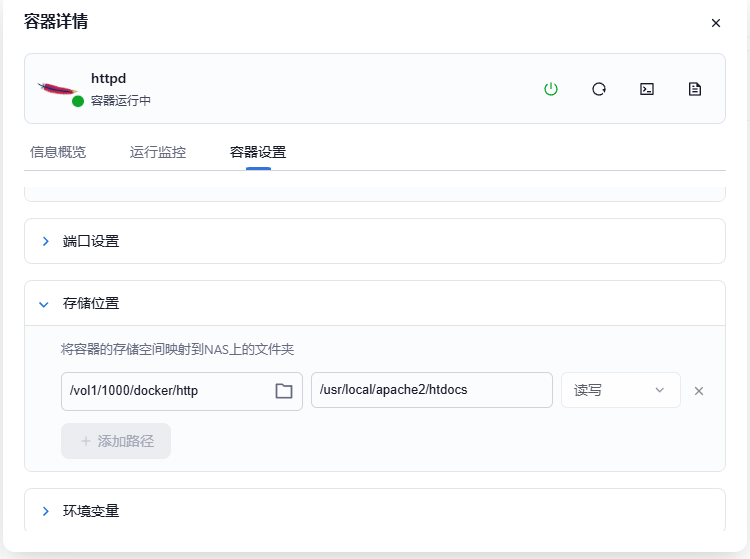Viewport: 750px width, 559px height.
Task: View the container log file
Action: tap(695, 89)
